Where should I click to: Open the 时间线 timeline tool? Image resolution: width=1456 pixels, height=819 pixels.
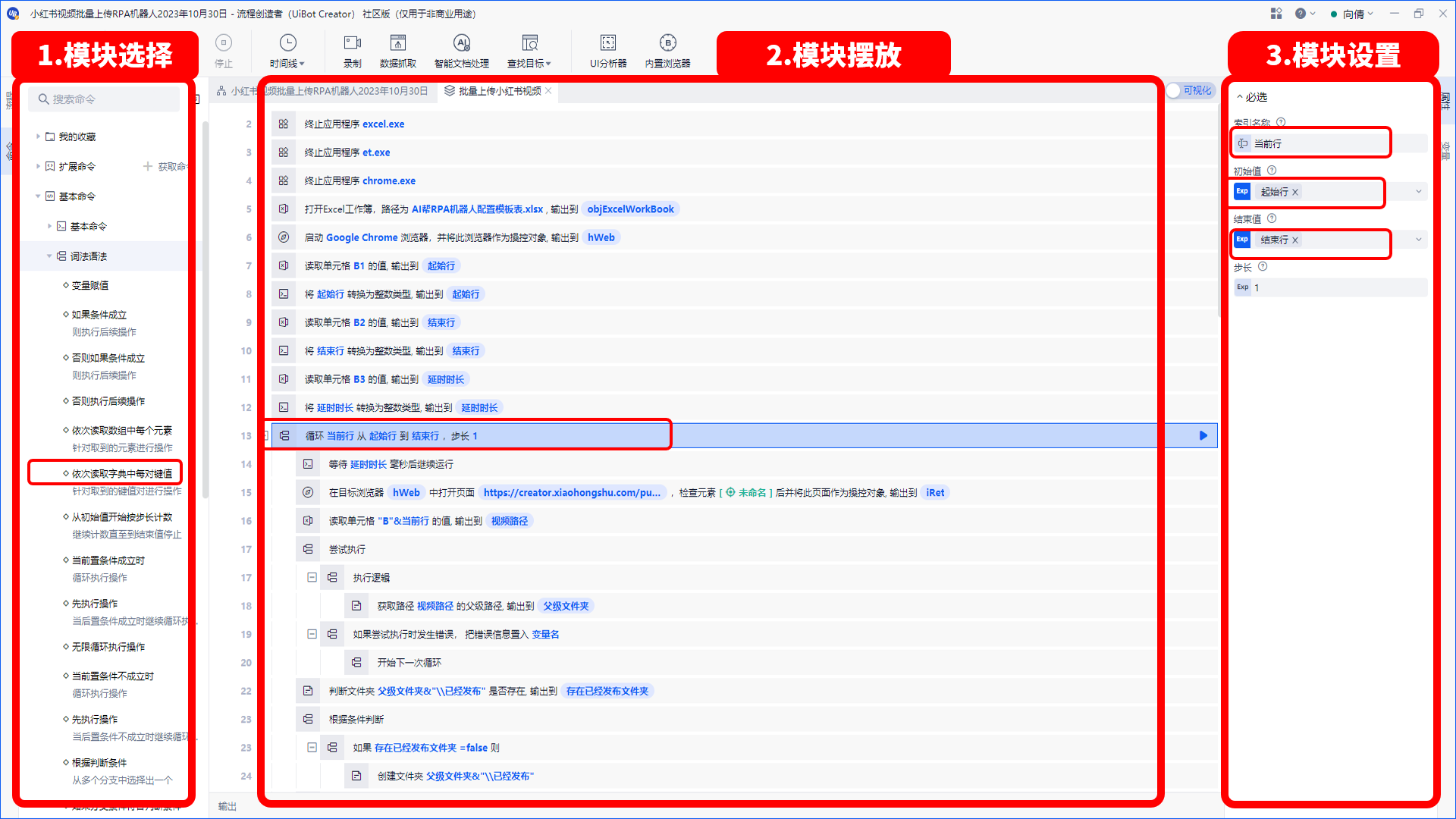(287, 51)
